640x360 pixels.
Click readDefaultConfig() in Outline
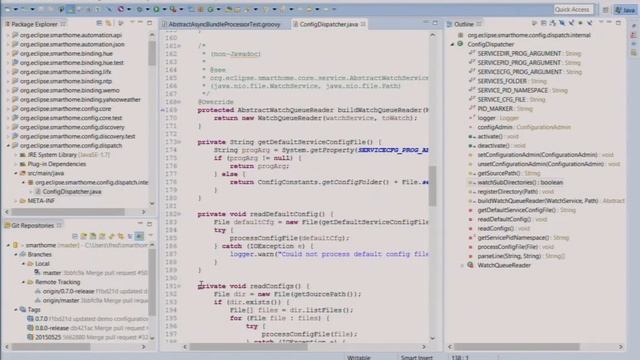pos(504,219)
